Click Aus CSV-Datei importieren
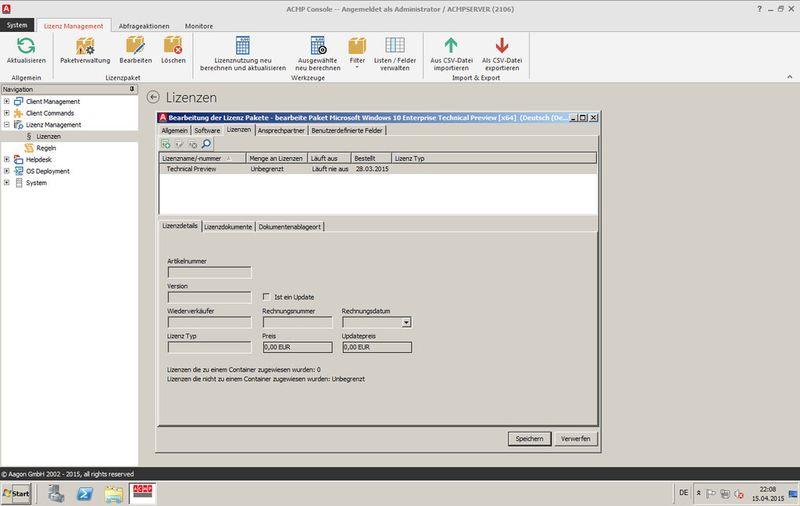Screen dimensions: 800x506 (451, 45)
